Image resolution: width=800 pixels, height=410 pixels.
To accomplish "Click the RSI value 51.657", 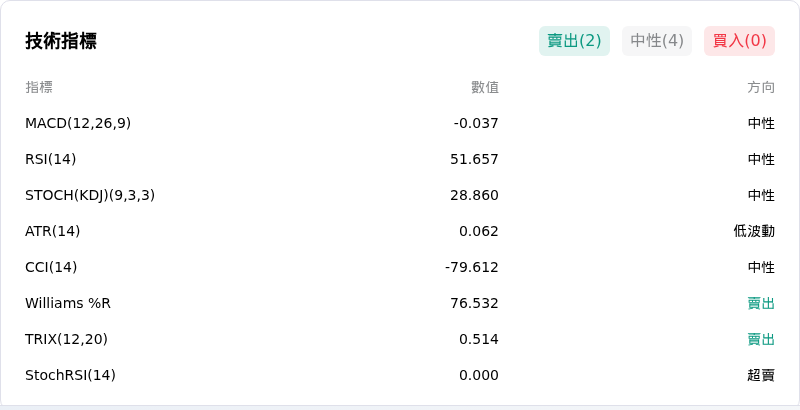I will (474, 160).
